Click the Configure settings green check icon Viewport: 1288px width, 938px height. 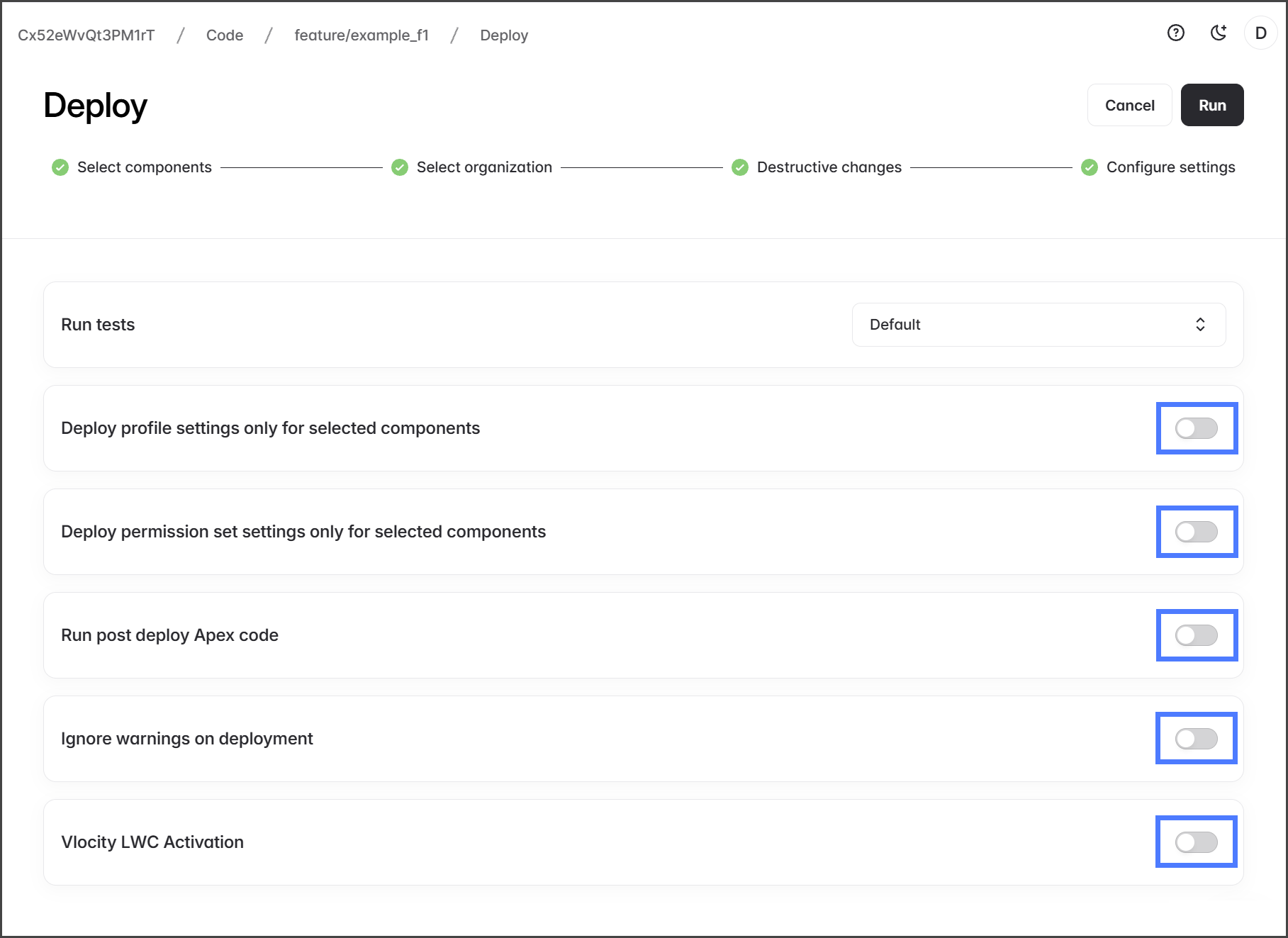(x=1090, y=167)
